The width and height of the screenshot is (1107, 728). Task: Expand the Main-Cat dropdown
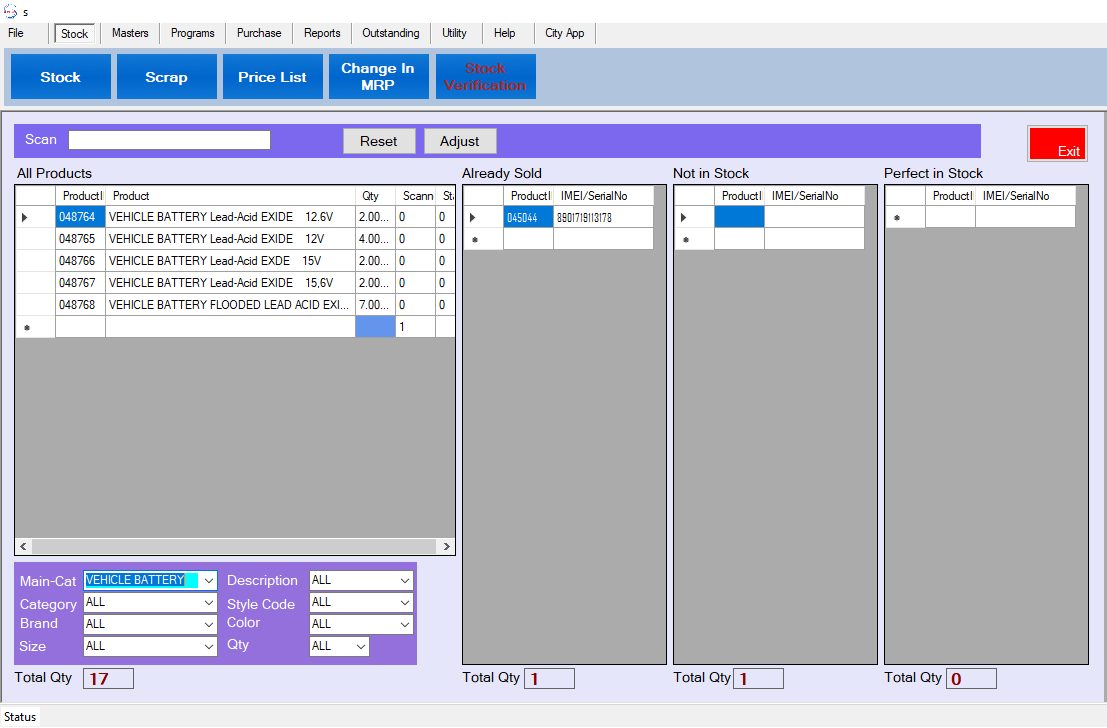tap(208, 581)
